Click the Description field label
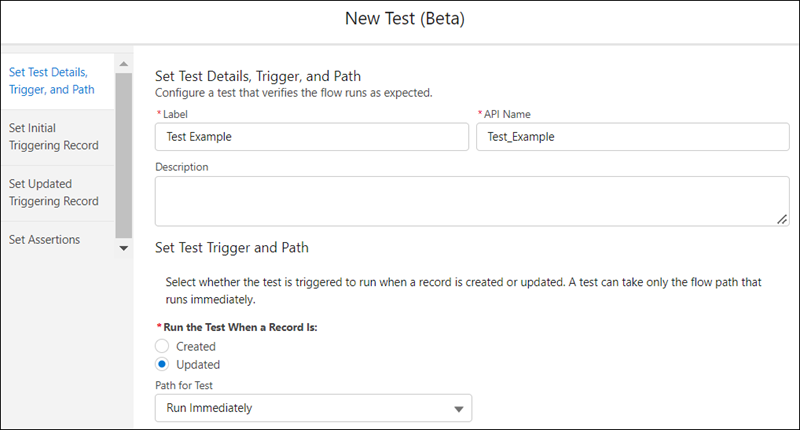 click(x=182, y=167)
